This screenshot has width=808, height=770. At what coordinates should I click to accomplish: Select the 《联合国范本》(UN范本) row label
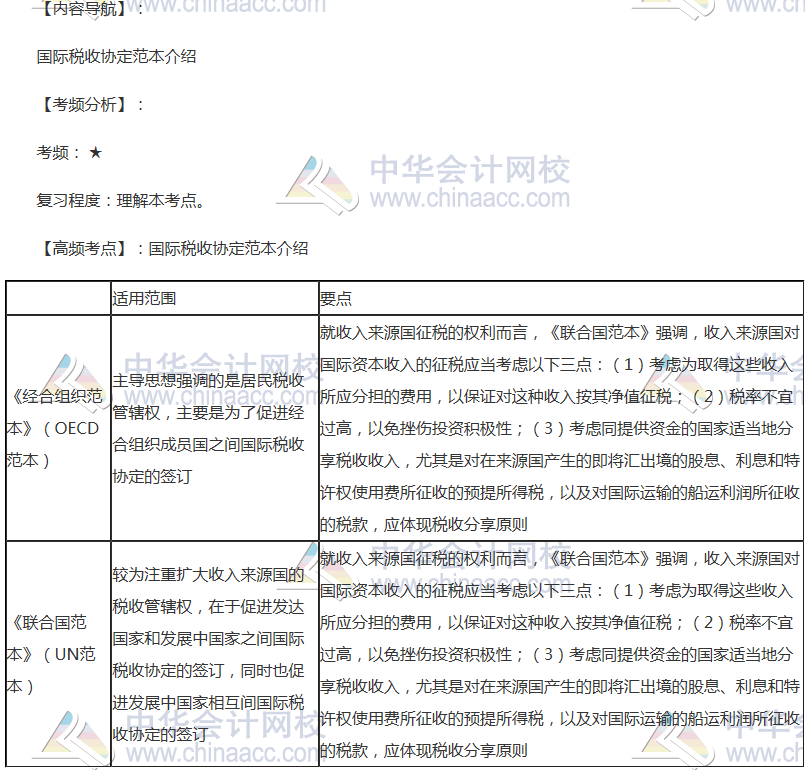(x=56, y=654)
